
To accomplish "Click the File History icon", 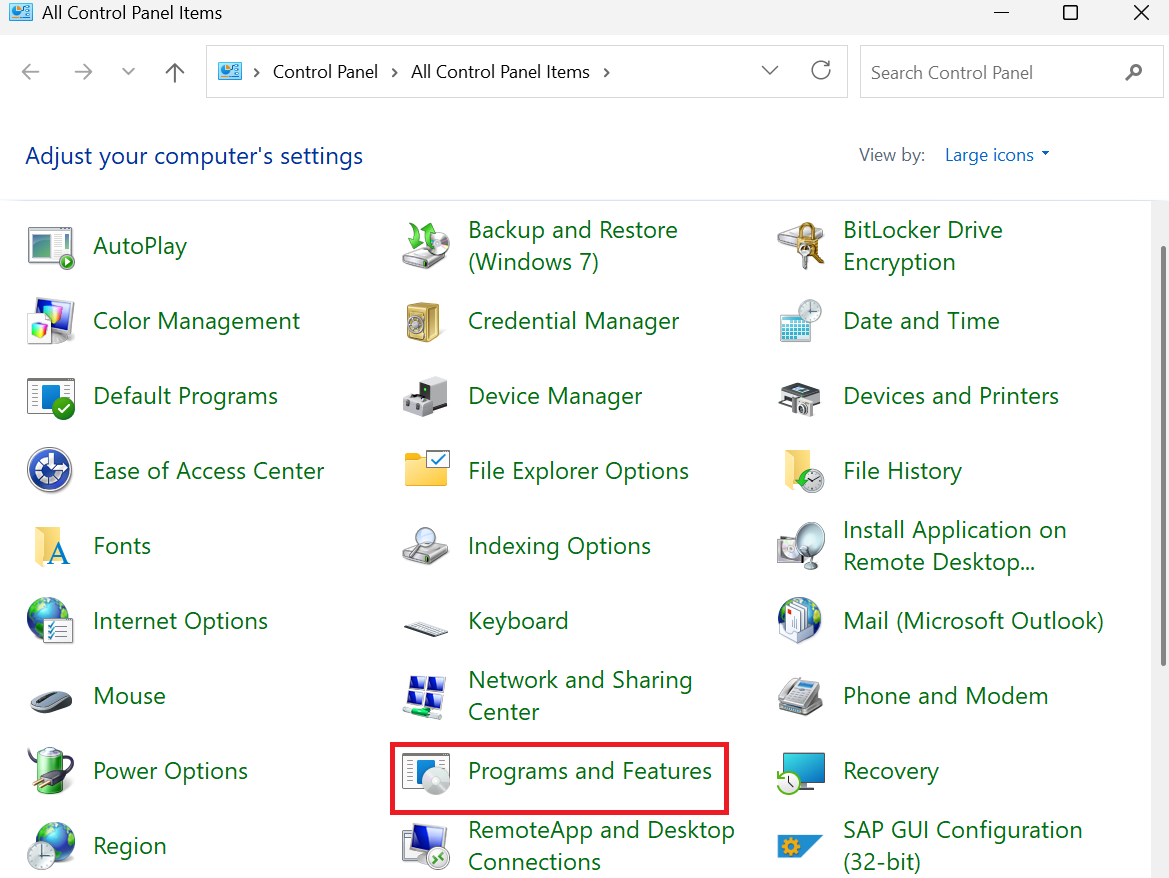I will point(804,471).
